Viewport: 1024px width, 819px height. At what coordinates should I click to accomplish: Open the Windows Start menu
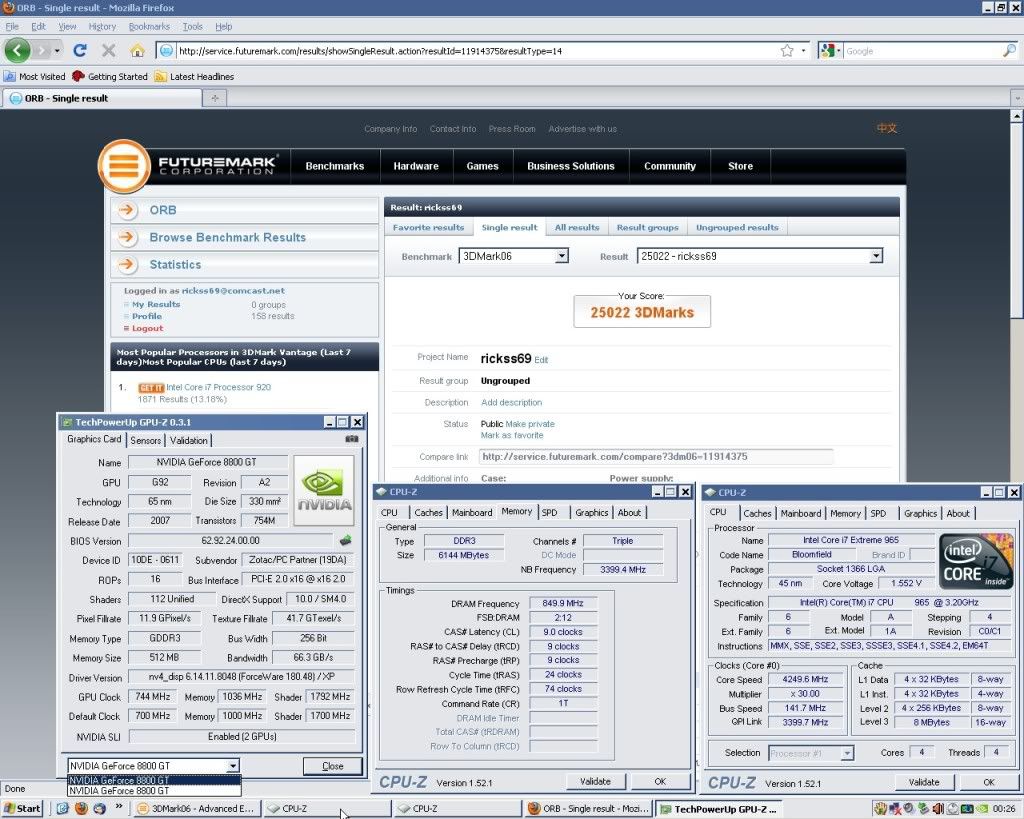22,808
